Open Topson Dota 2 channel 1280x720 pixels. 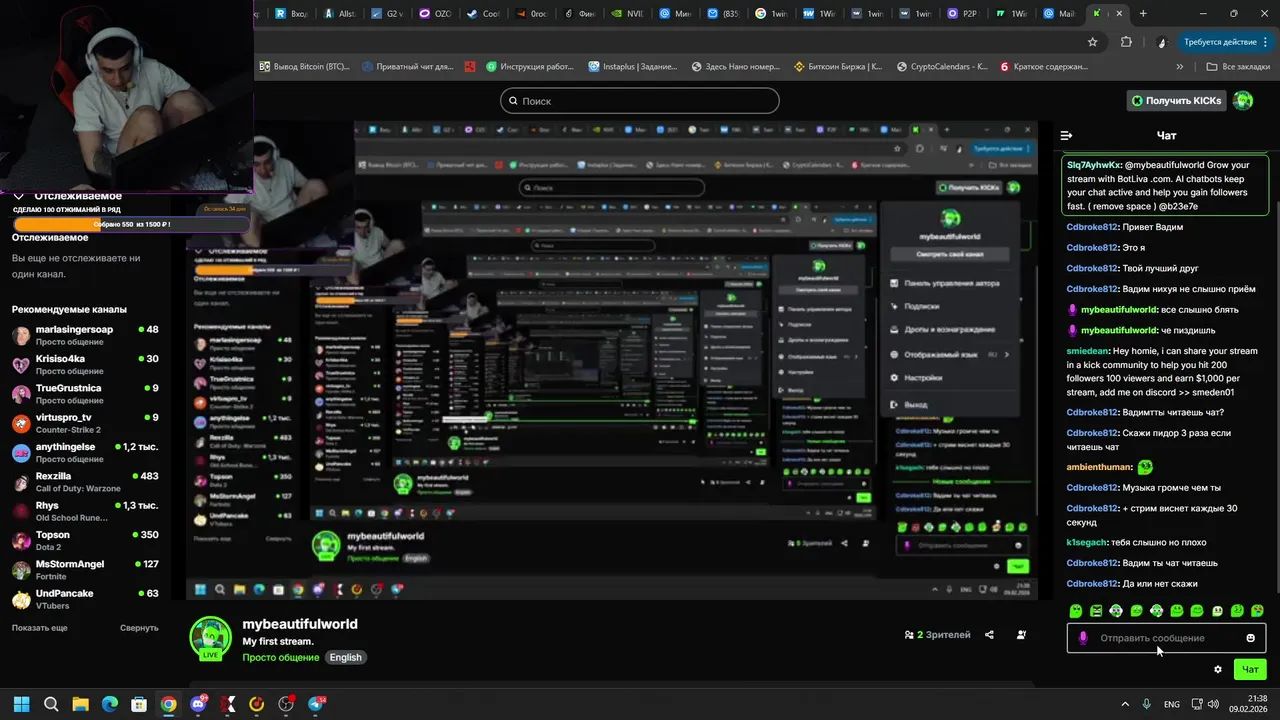coord(85,540)
